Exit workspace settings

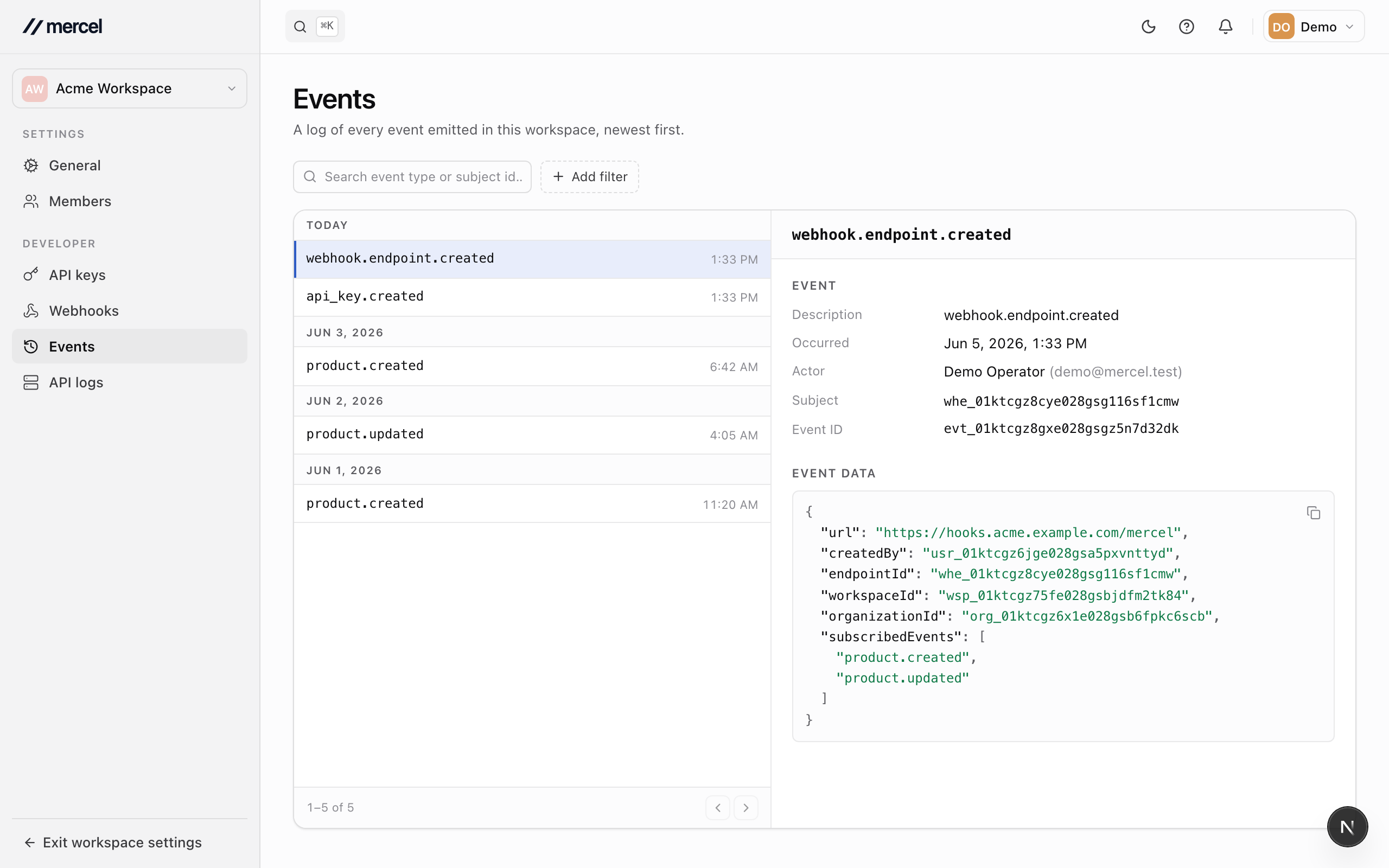[113, 842]
